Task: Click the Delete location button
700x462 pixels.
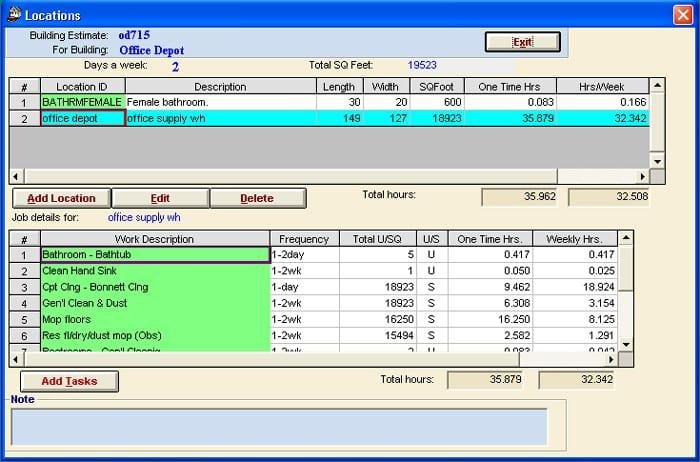Action: click(x=258, y=198)
